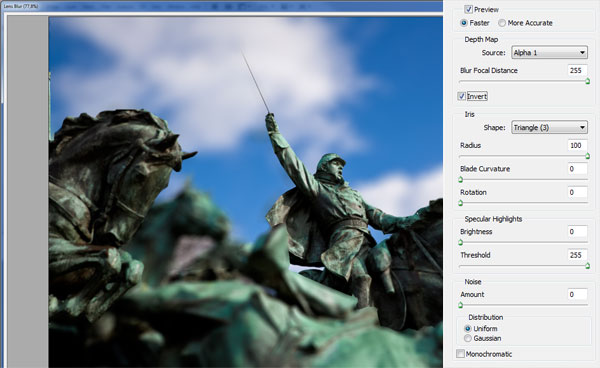Uncheck the Invert checkbox
Viewport: 600px width, 368px height.
point(461,96)
